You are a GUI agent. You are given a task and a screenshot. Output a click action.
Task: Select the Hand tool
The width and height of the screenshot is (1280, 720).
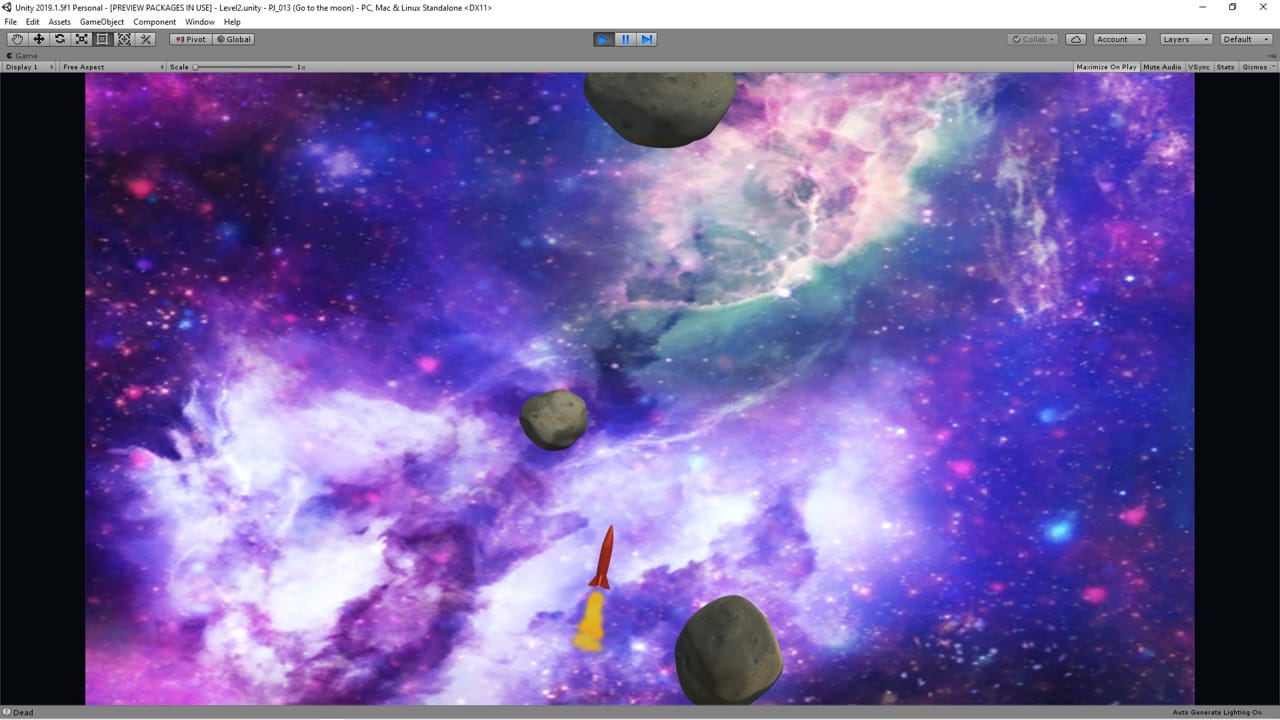pos(17,39)
